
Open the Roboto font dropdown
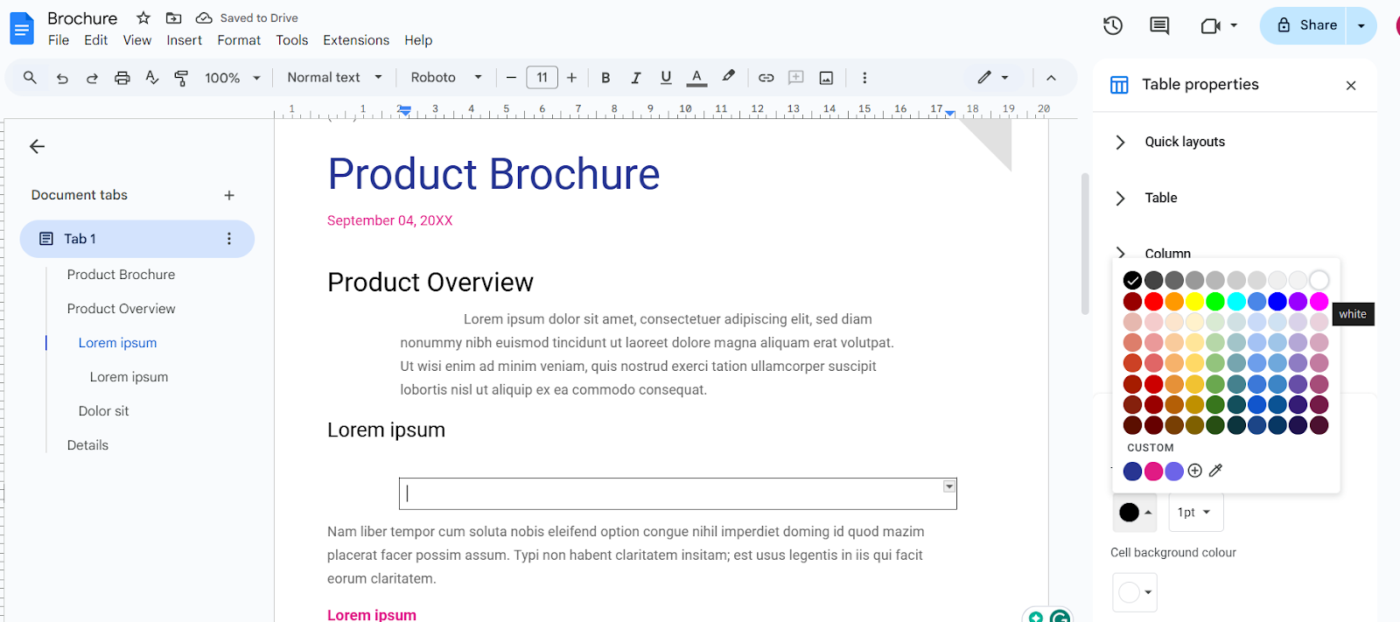[447, 77]
